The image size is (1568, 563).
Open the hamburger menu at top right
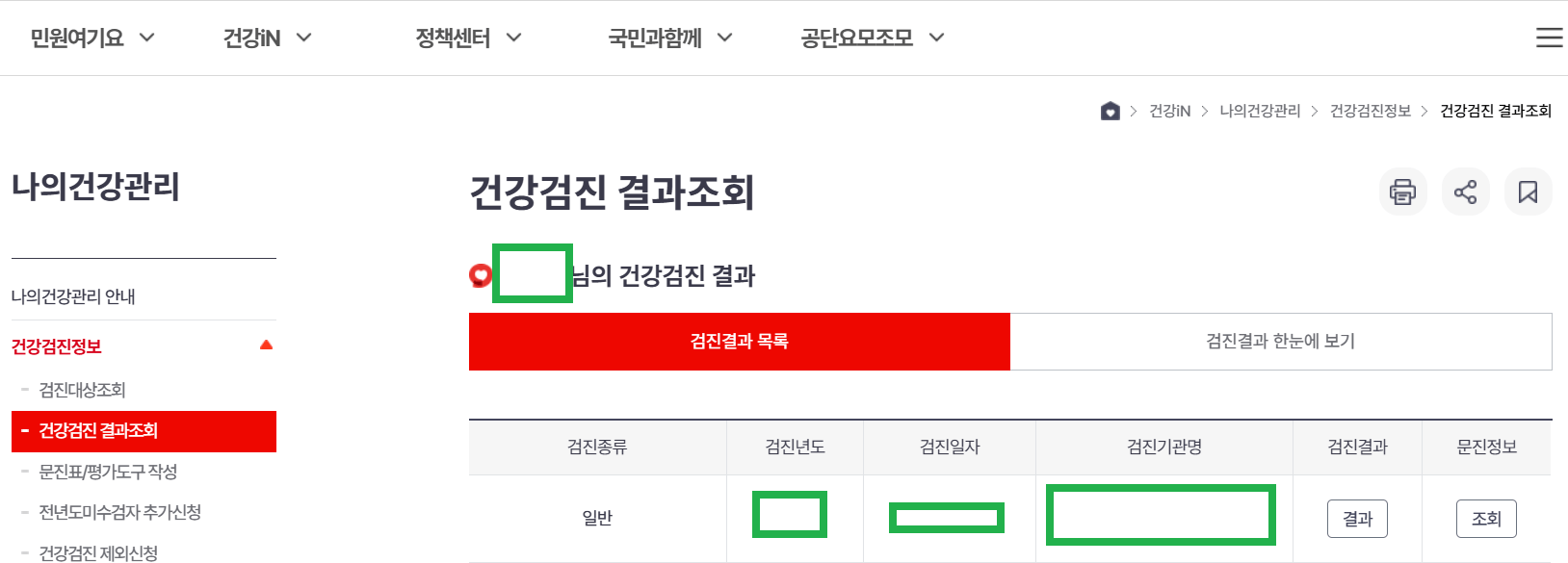(x=1549, y=38)
